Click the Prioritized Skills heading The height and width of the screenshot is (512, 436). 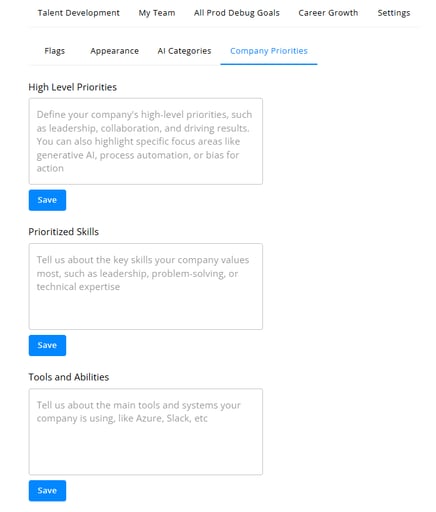tap(64, 232)
